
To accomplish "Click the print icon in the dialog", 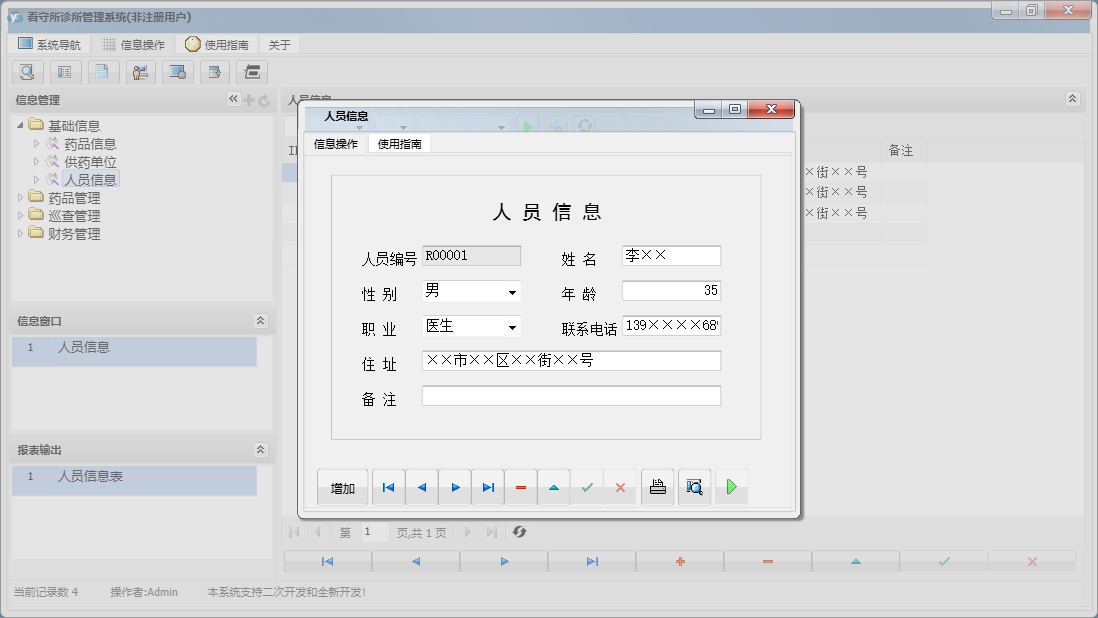I will (x=657, y=487).
